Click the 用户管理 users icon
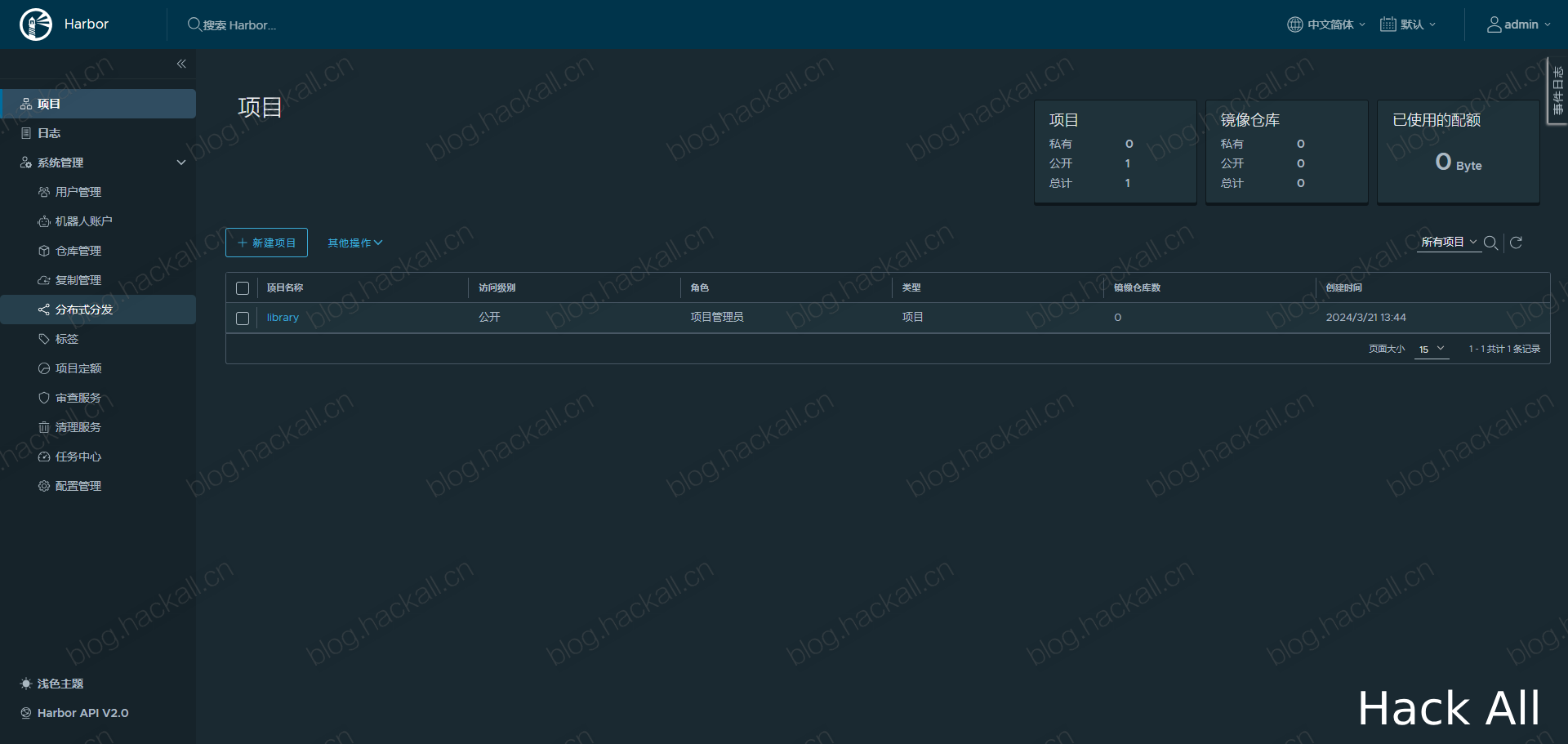 (x=44, y=192)
